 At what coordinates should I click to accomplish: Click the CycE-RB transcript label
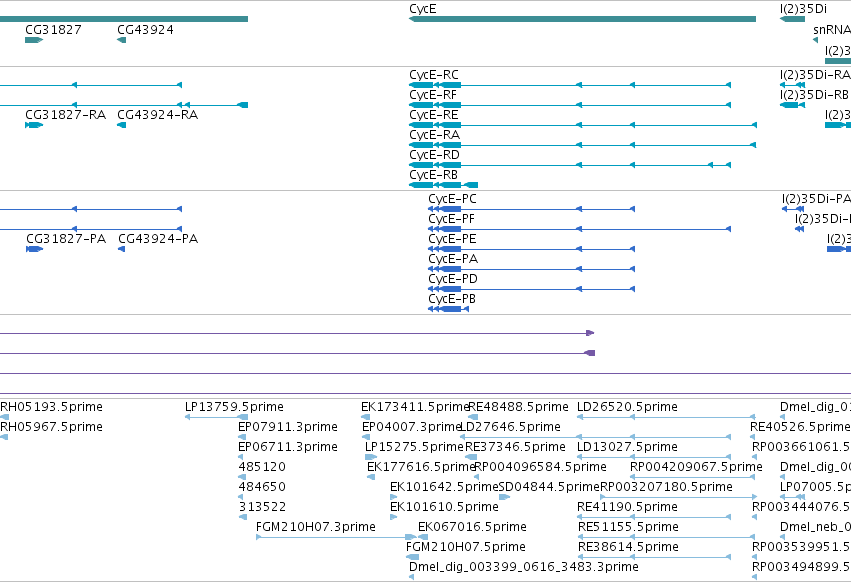click(434, 175)
